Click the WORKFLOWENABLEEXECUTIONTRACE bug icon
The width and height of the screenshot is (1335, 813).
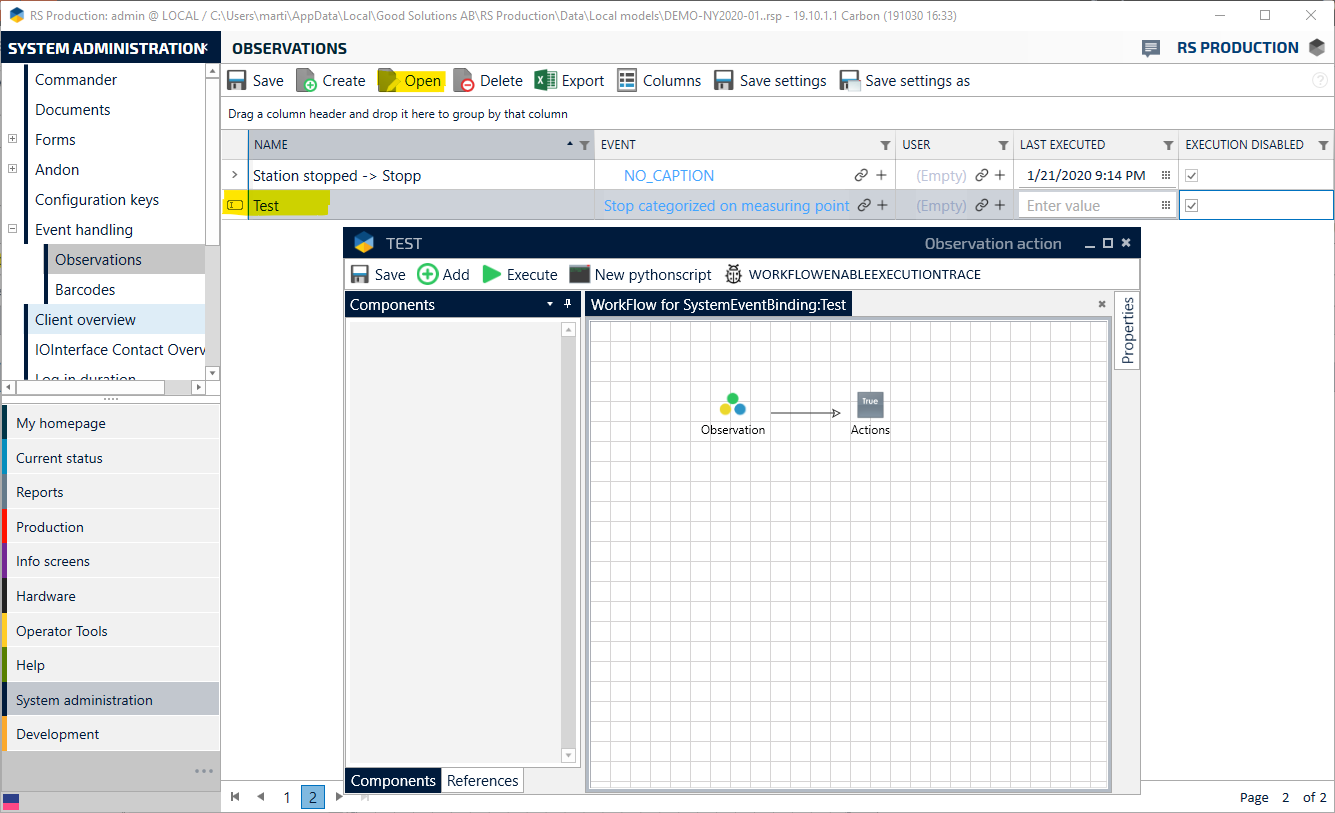coord(733,274)
